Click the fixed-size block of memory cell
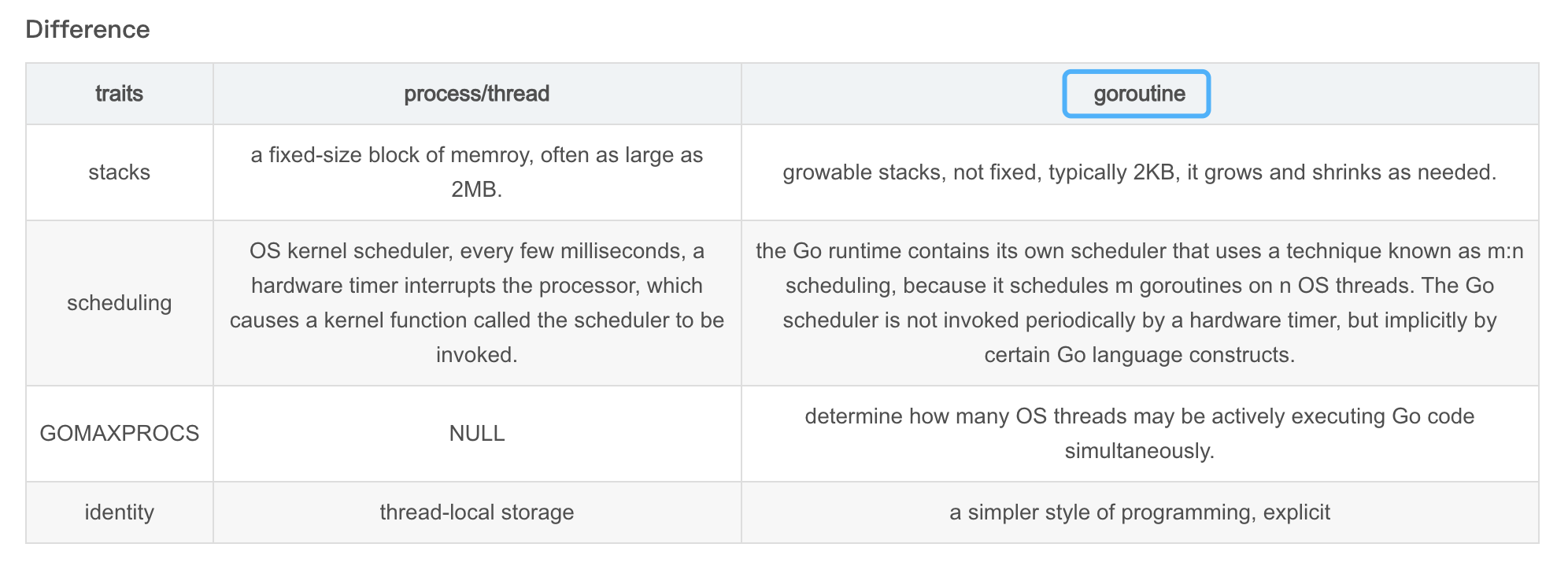The height and width of the screenshot is (562, 1568). pos(477,172)
